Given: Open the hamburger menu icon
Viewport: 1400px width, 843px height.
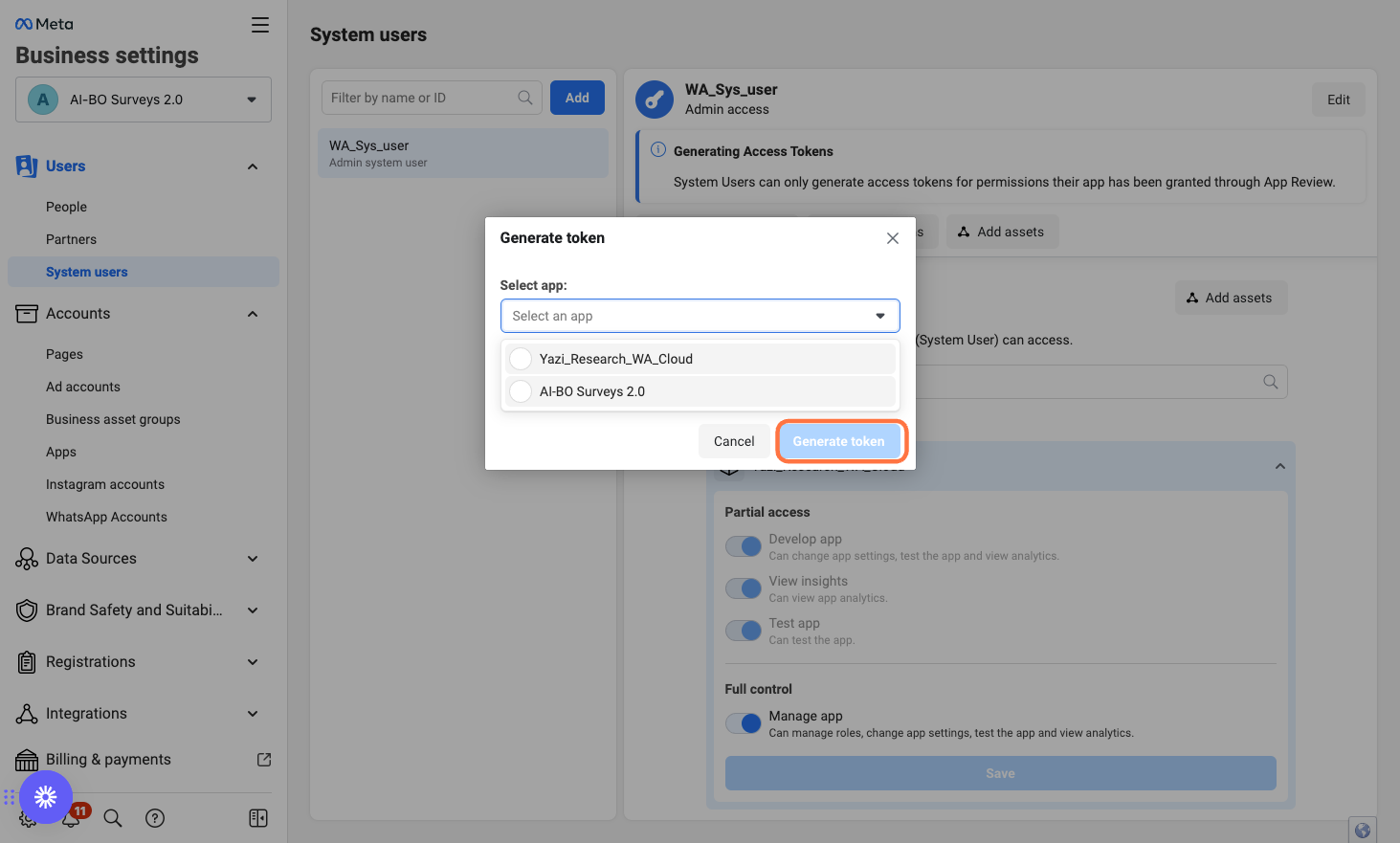Looking at the screenshot, I should click(x=260, y=25).
